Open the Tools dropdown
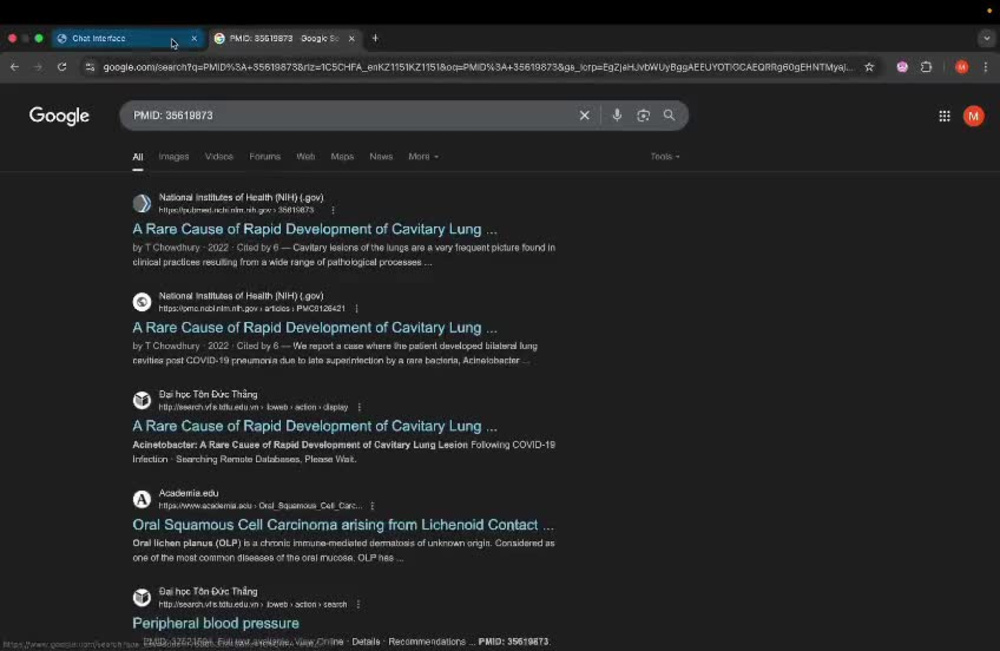This screenshot has height=651, width=1000. (665, 156)
